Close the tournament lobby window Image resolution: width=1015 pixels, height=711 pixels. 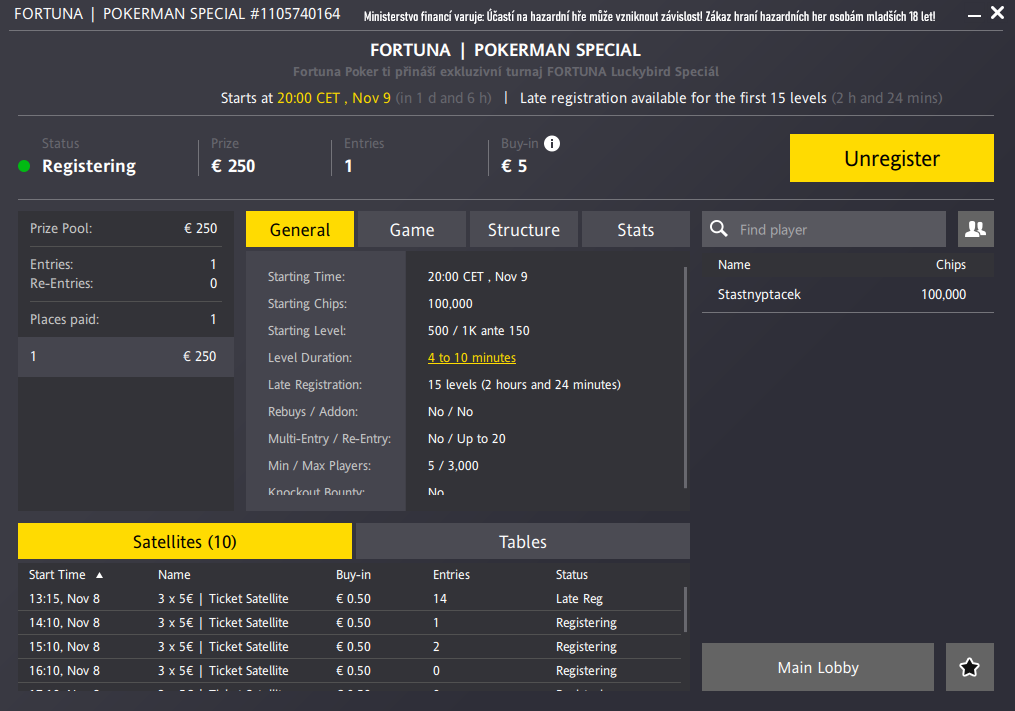998,13
